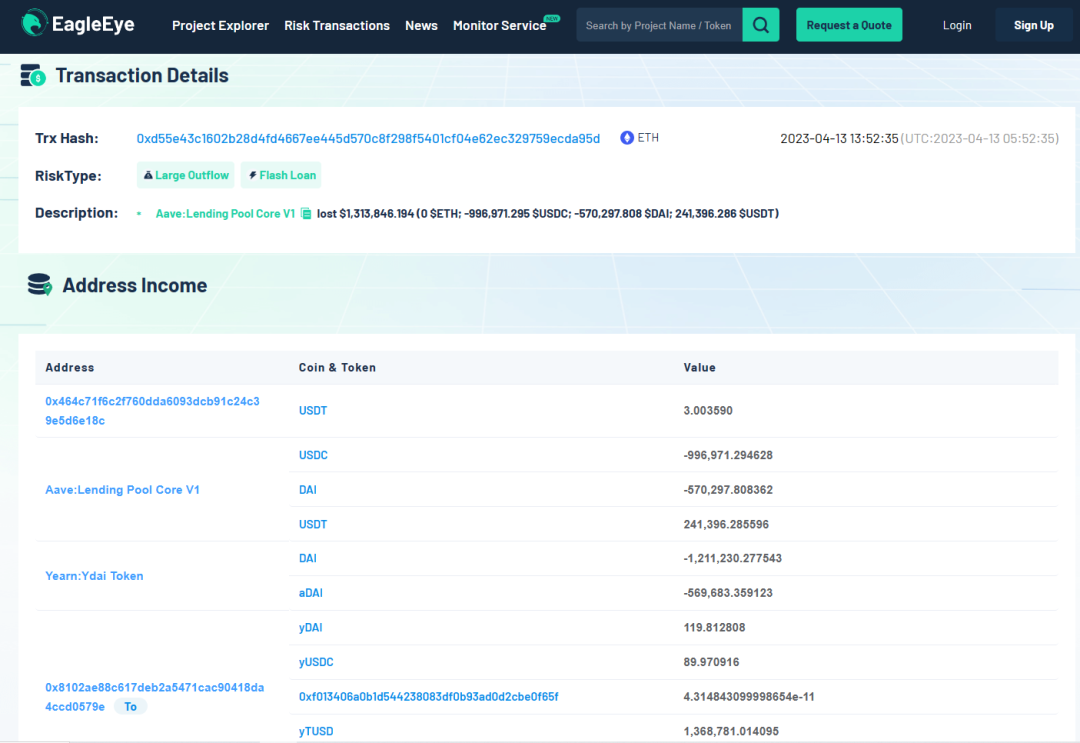
Task: Select the Flash Loan risk tag
Action: (x=281, y=175)
